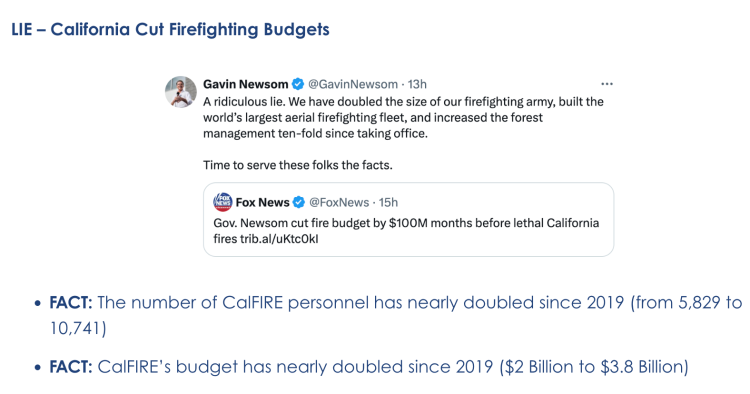The width and height of the screenshot is (750, 394).
Task: Click the verified badge next to Fox News
Action: 299,202
